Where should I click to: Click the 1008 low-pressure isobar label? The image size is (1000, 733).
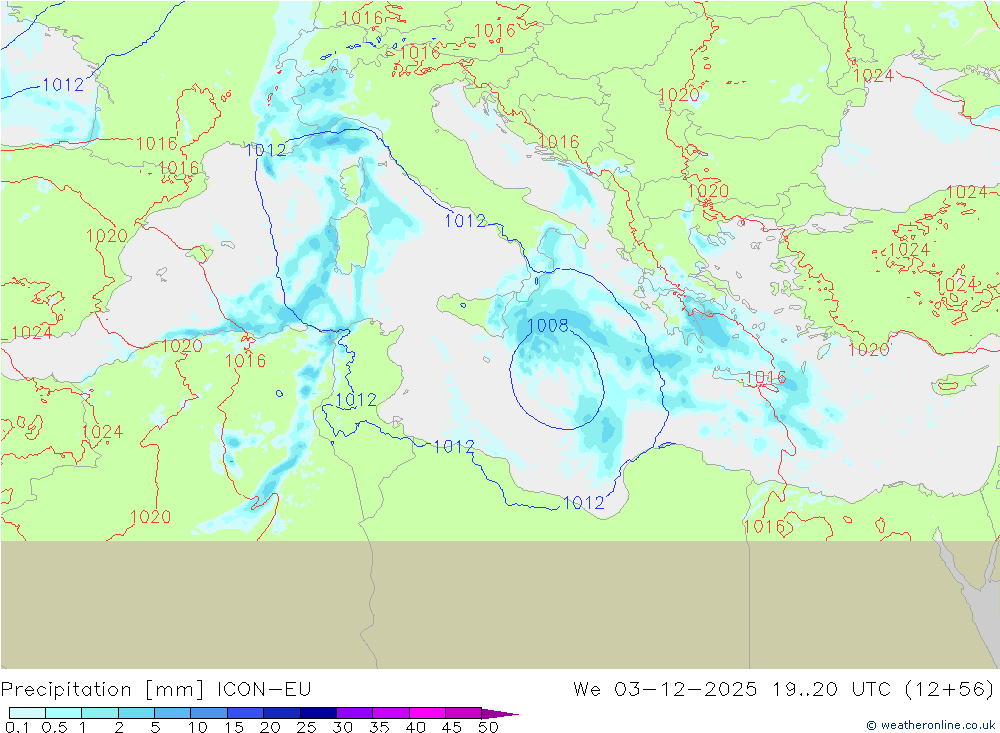(548, 325)
